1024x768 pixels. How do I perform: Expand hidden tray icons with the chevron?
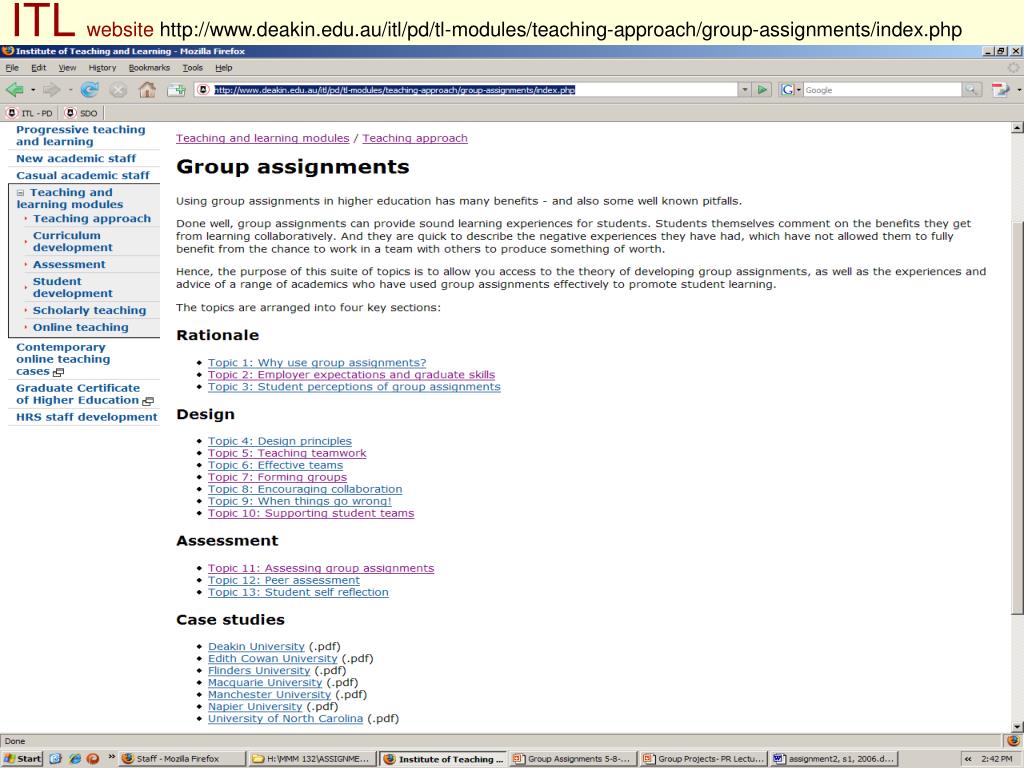click(x=968, y=758)
